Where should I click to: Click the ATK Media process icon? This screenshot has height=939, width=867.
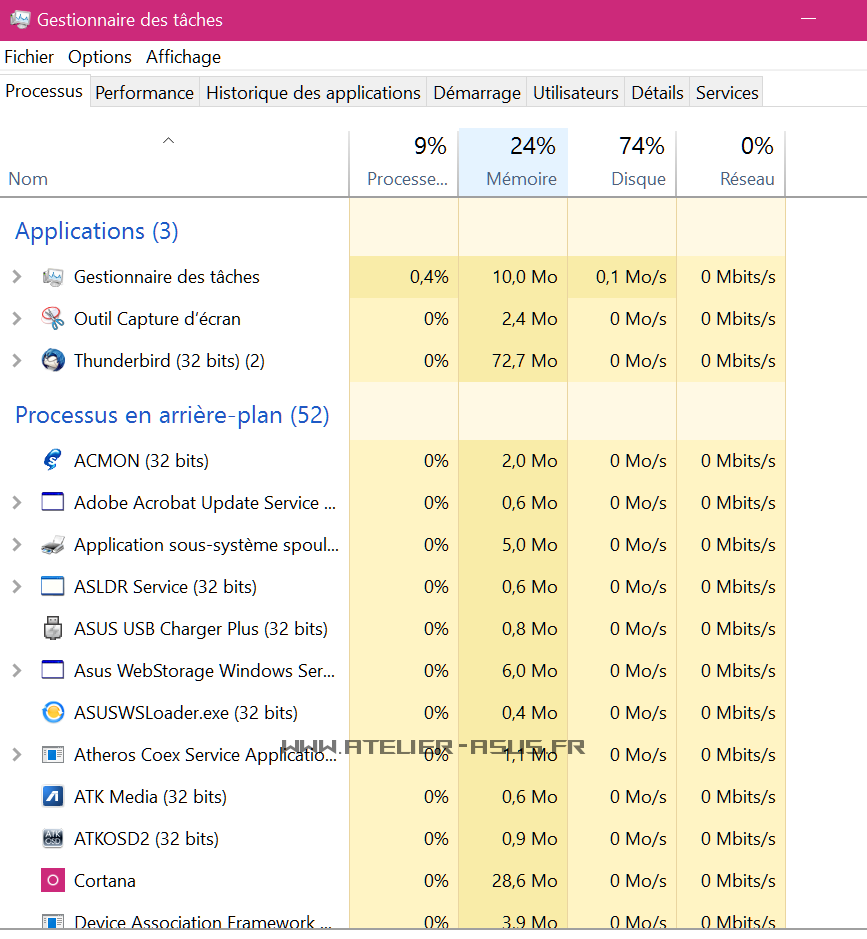pyautogui.click(x=53, y=797)
